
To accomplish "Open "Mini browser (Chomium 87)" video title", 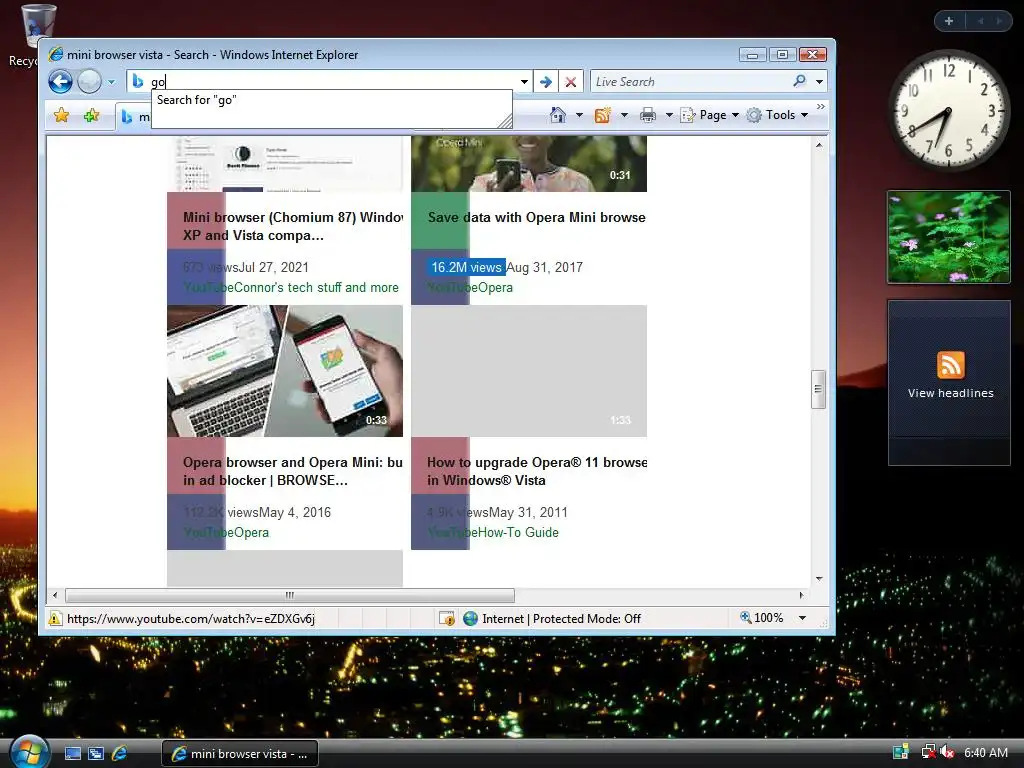I will click(293, 226).
